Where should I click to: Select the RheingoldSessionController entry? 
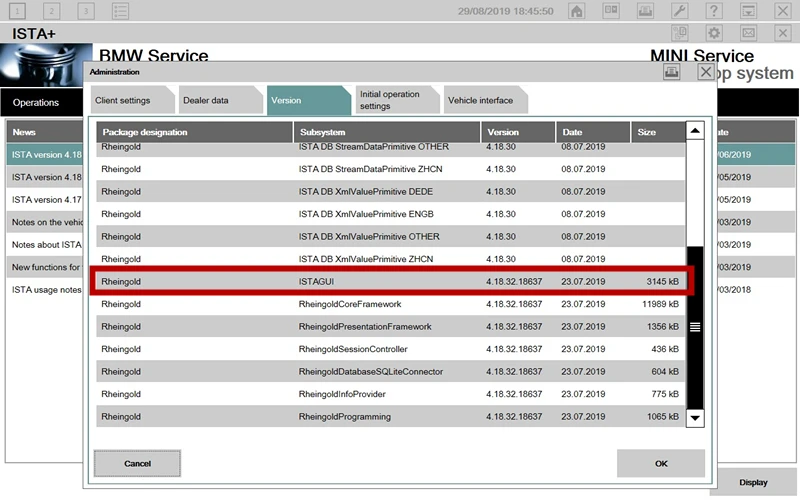coord(390,349)
